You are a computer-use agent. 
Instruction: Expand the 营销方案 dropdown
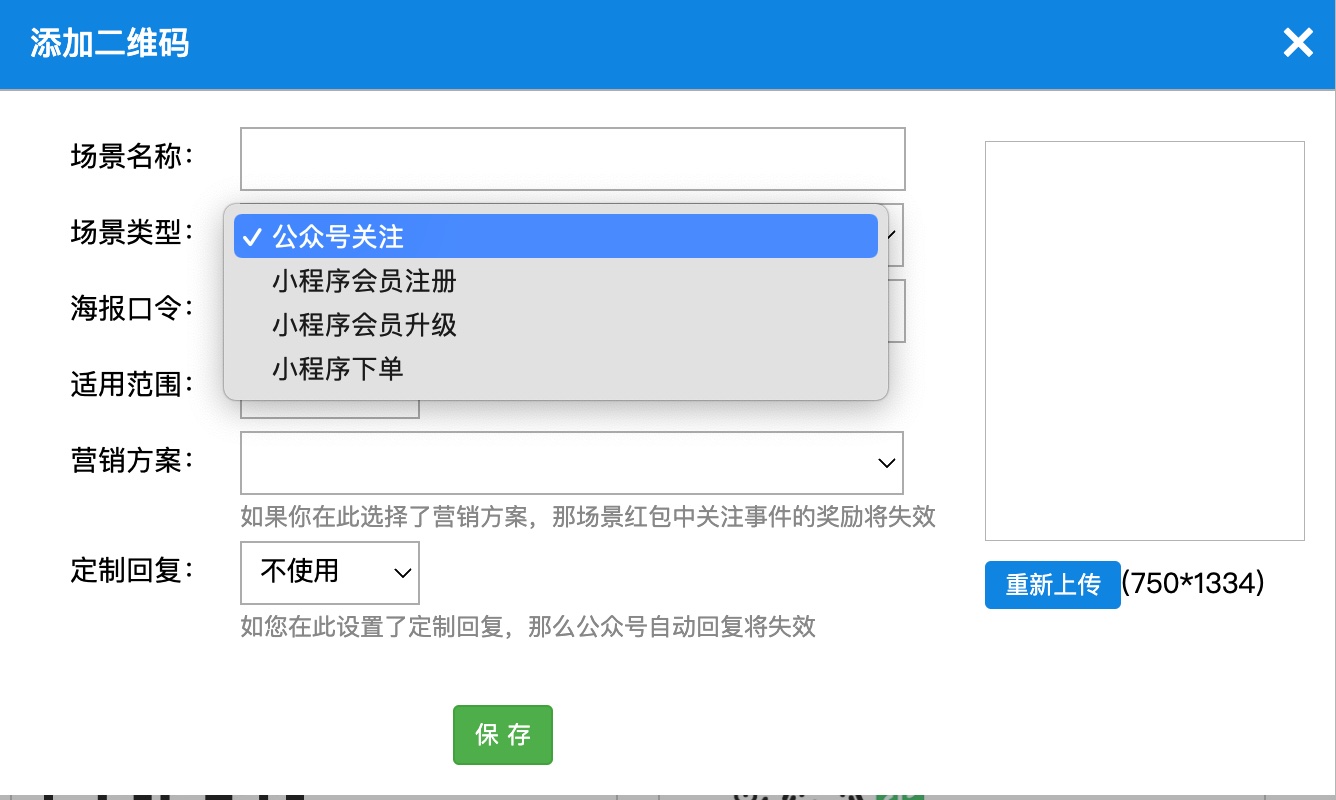point(572,463)
